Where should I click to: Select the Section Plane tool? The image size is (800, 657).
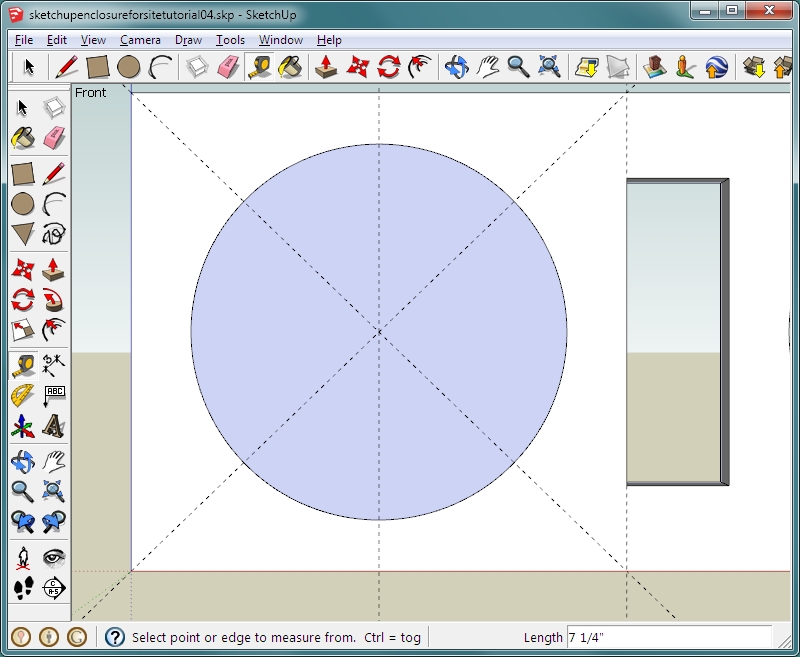[x=54, y=588]
